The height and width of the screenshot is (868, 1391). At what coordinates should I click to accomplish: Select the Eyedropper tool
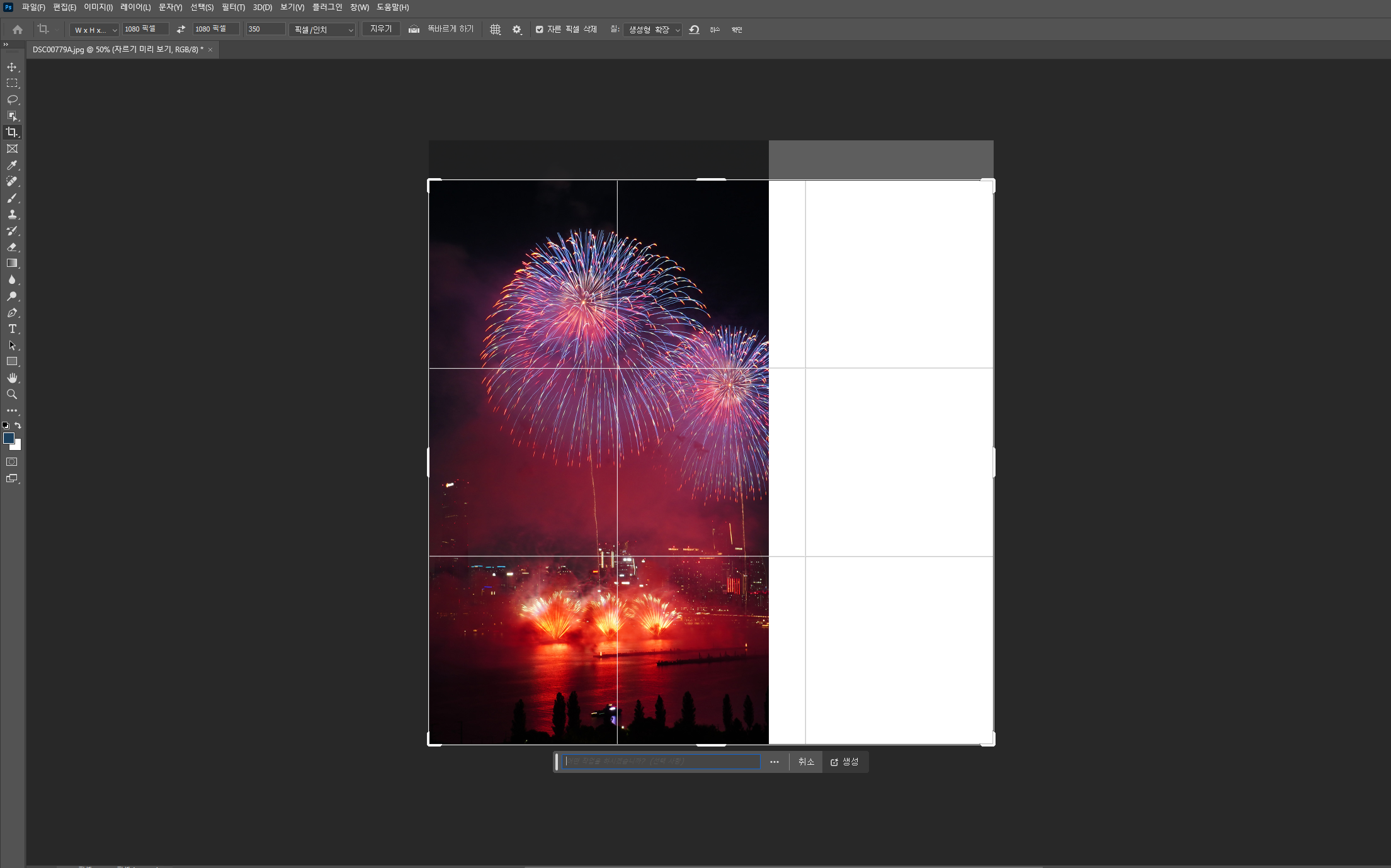click(x=12, y=165)
